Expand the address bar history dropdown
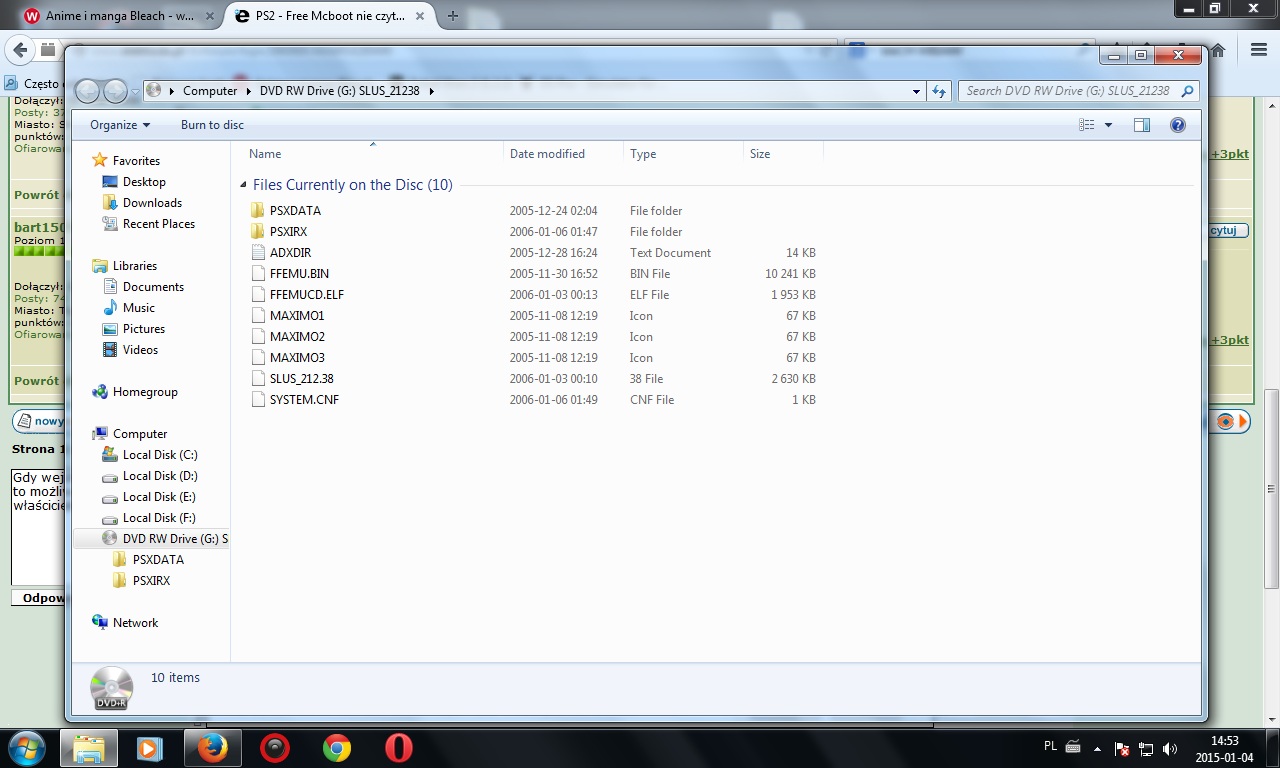 coord(916,91)
